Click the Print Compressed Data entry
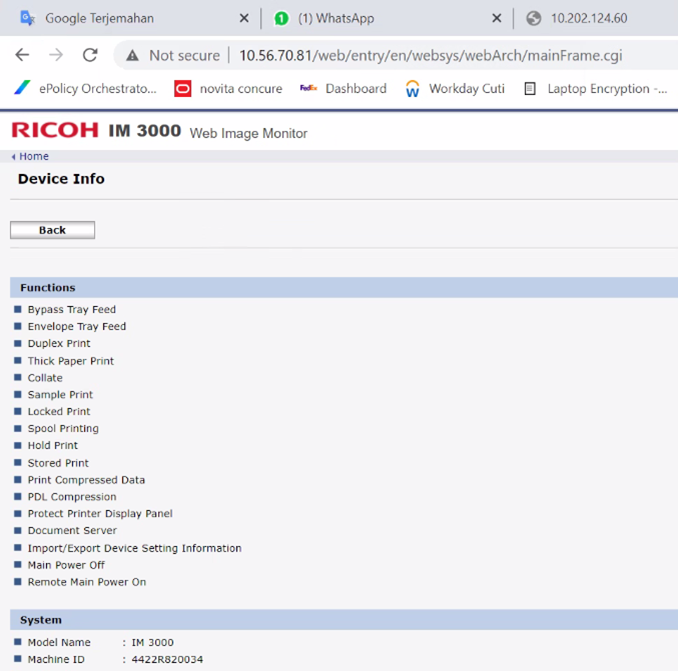 (x=86, y=480)
